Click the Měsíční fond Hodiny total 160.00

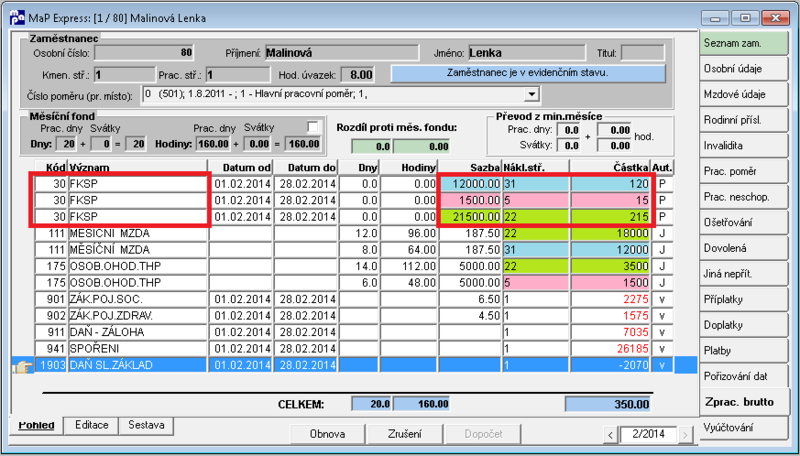[304, 144]
